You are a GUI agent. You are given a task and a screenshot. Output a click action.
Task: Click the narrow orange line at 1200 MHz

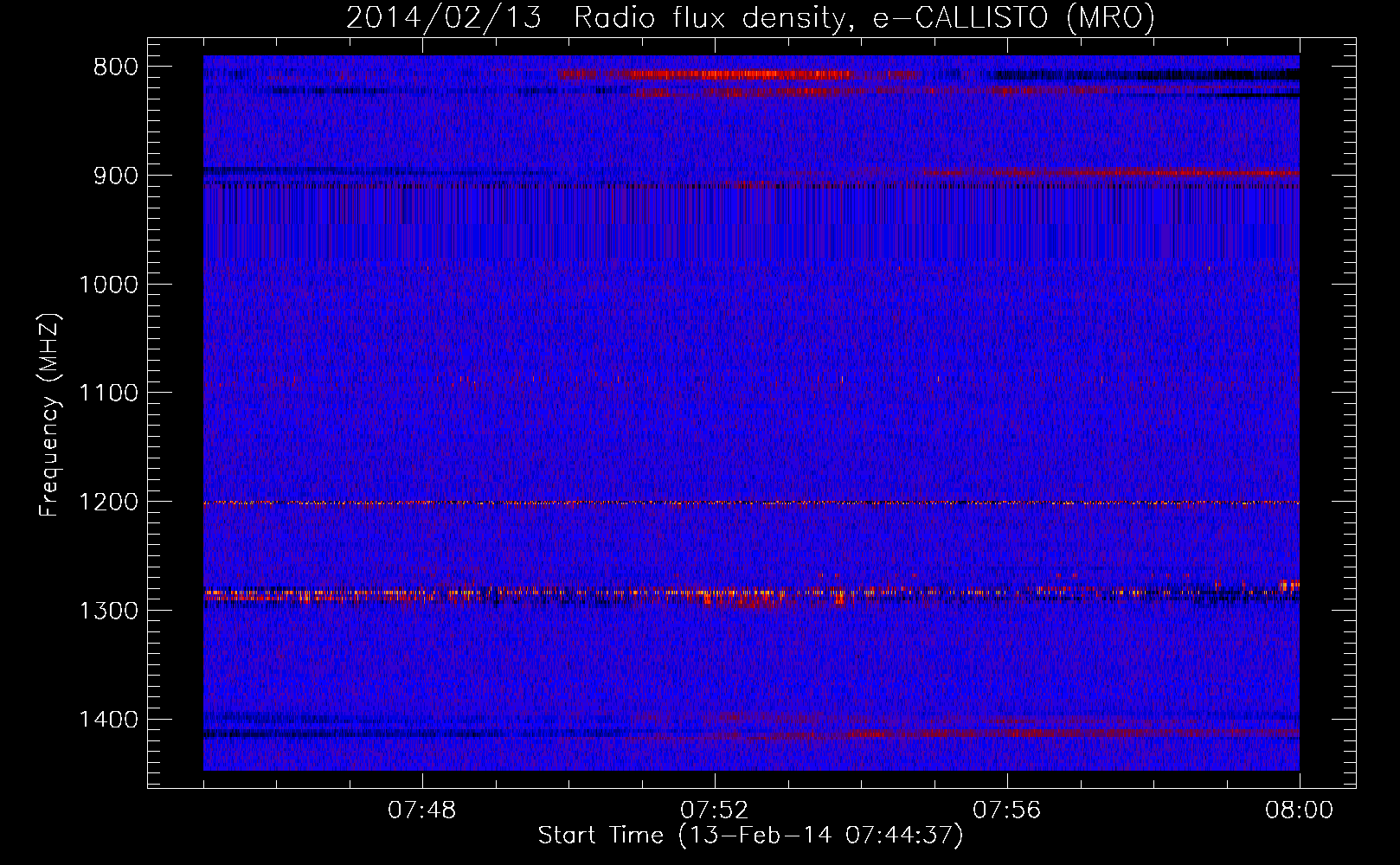click(x=751, y=503)
